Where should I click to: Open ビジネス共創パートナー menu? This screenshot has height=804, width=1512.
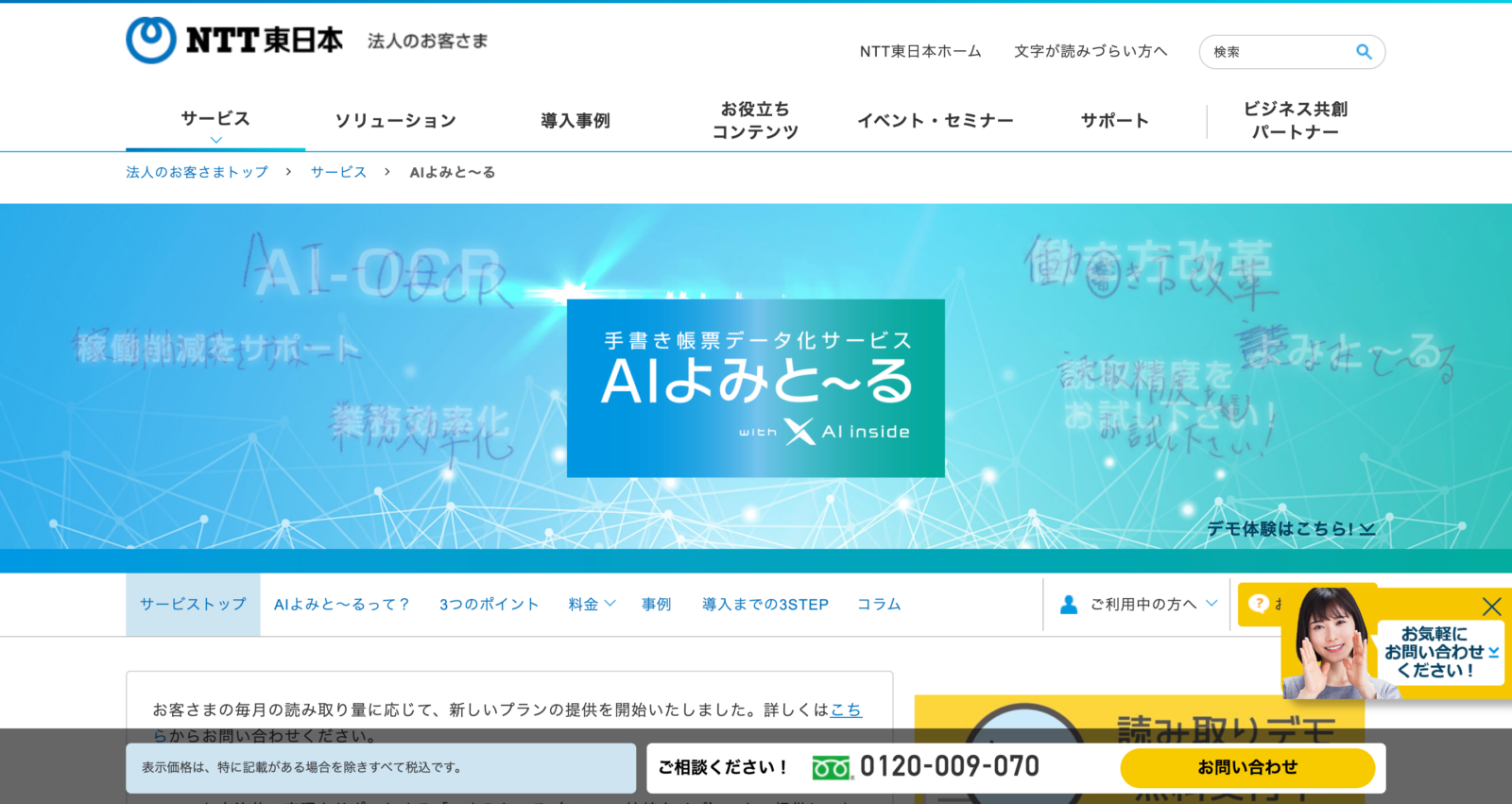(1296, 121)
